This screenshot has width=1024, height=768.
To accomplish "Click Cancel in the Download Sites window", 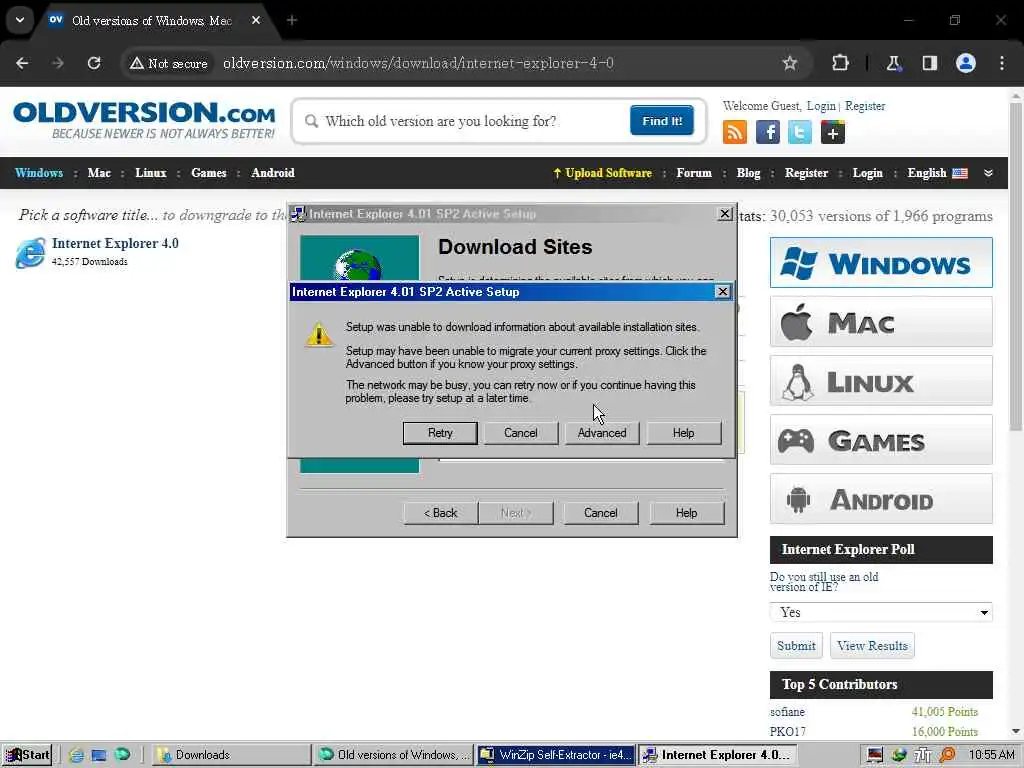I will point(600,513).
